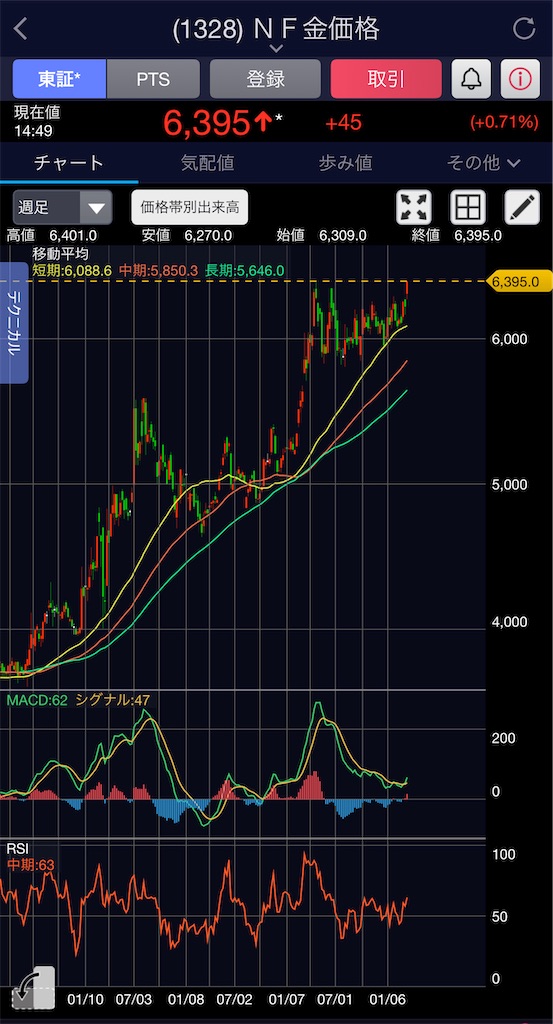Viewport: 553px width, 1024px height.
Task: Open price alert bell settings
Action: tap(471, 79)
